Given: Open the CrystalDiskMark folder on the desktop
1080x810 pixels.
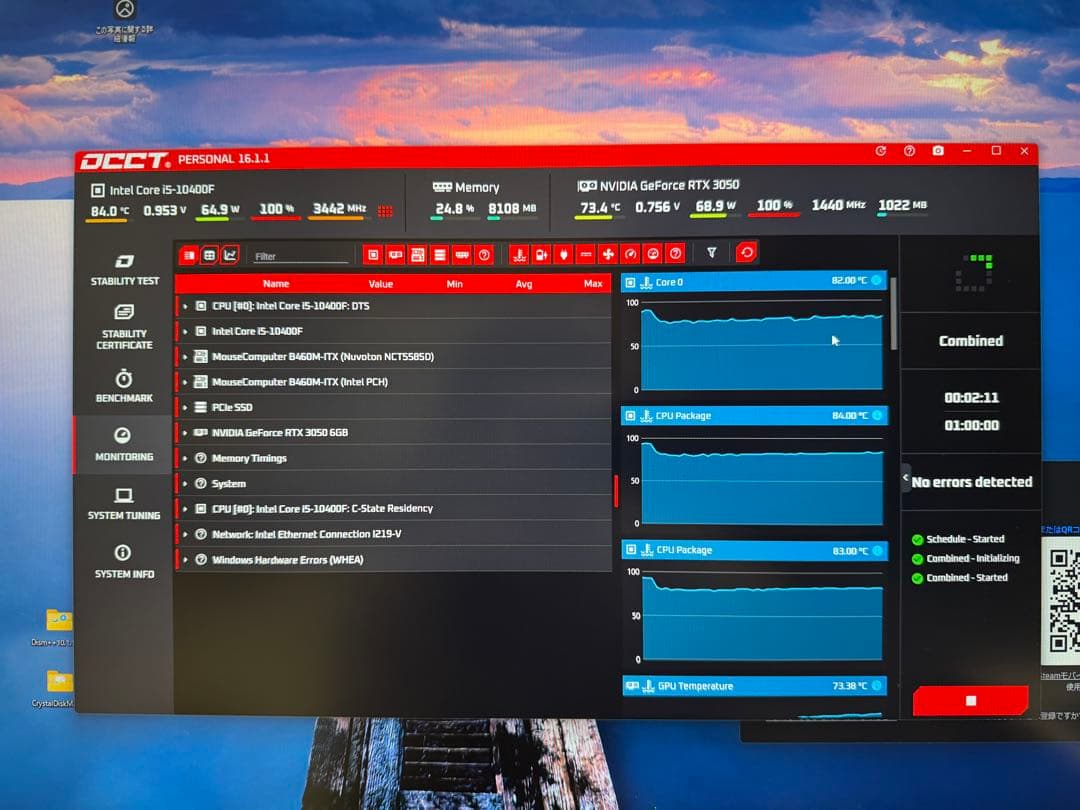Looking at the screenshot, I should [x=58, y=687].
